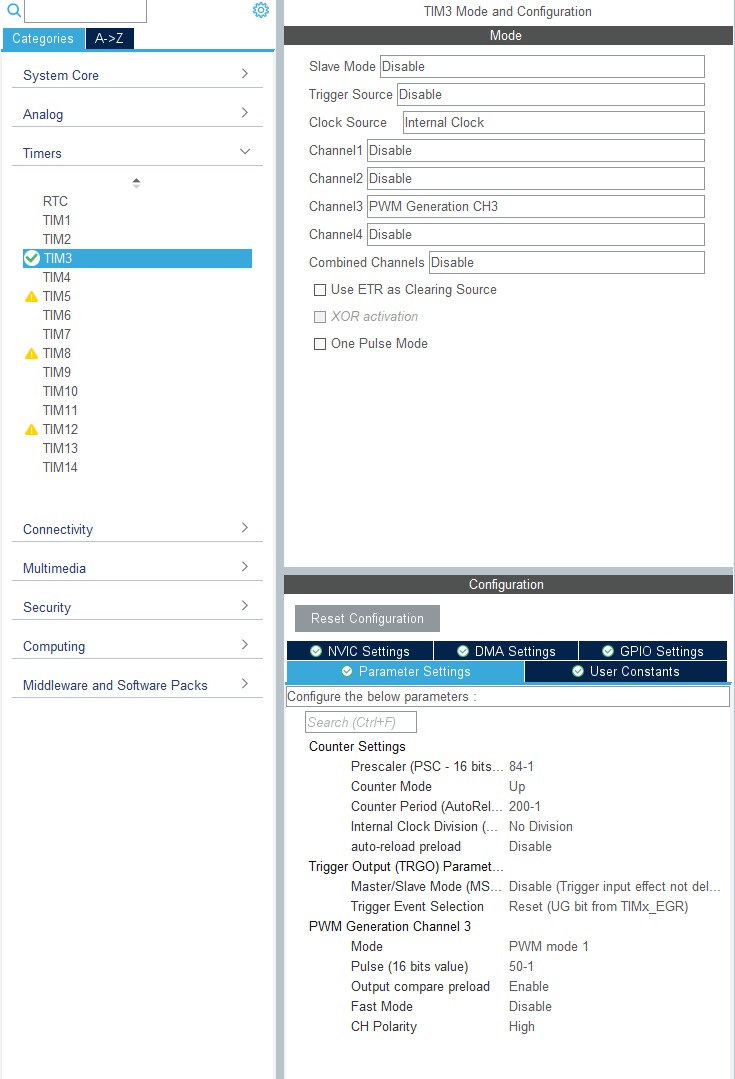Click the CH Polarity value High
Viewport: 735px width, 1079px height.
522,1027
